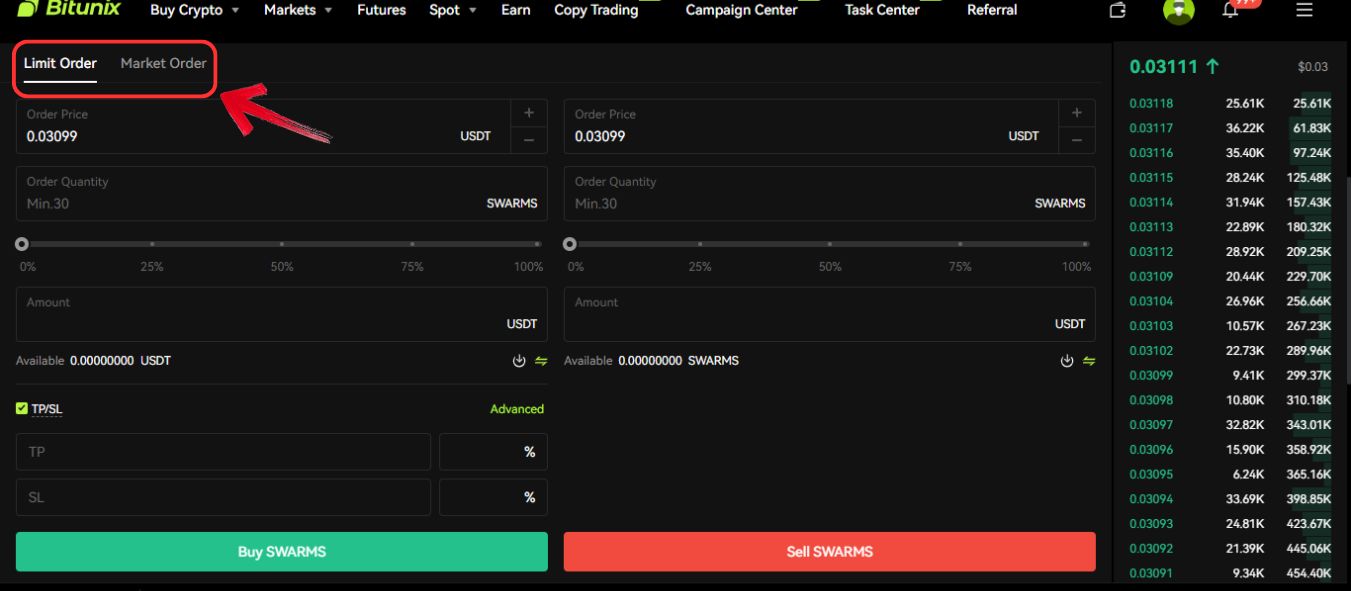Image resolution: width=1351 pixels, height=591 pixels.
Task: Click the Bitunix logo
Action: [70, 9]
